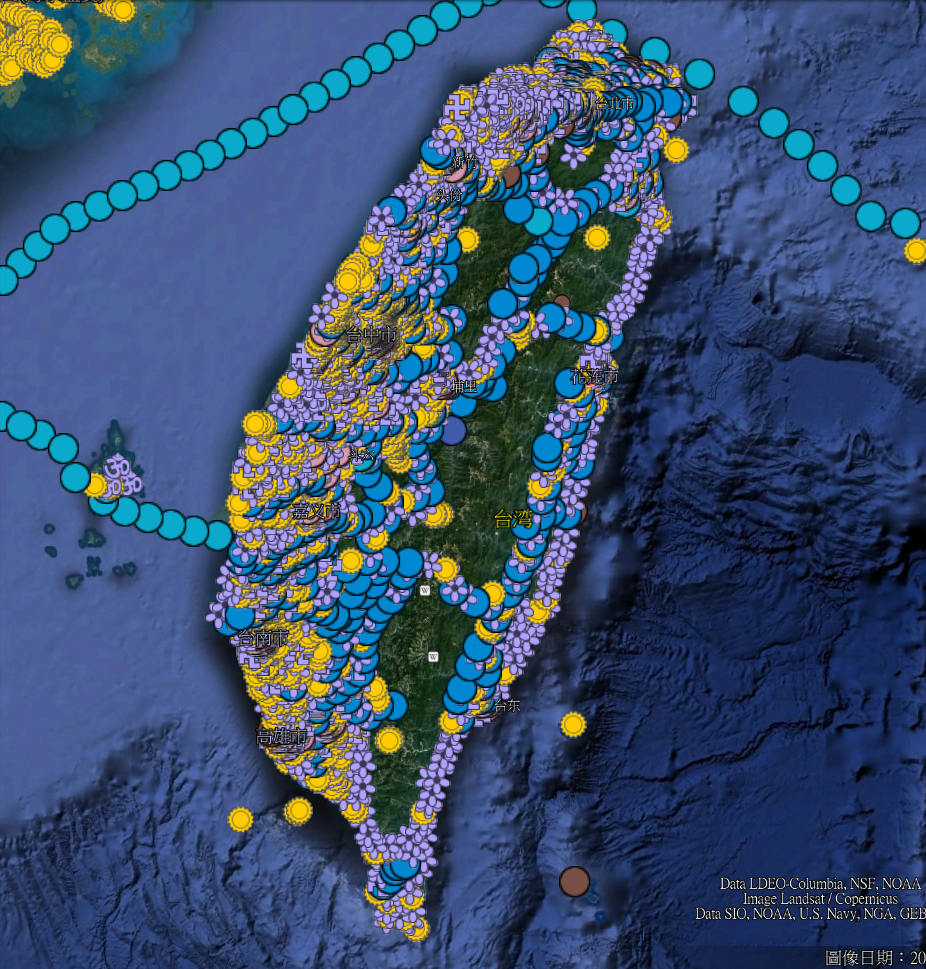Click the yellow sun marker east of 台东
This screenshot has width=926, height=969.
pos(572,724)
